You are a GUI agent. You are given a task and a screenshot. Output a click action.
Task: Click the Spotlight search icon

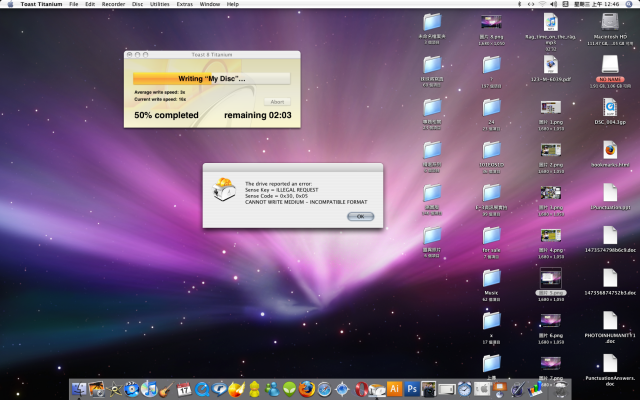coord(629,4)
